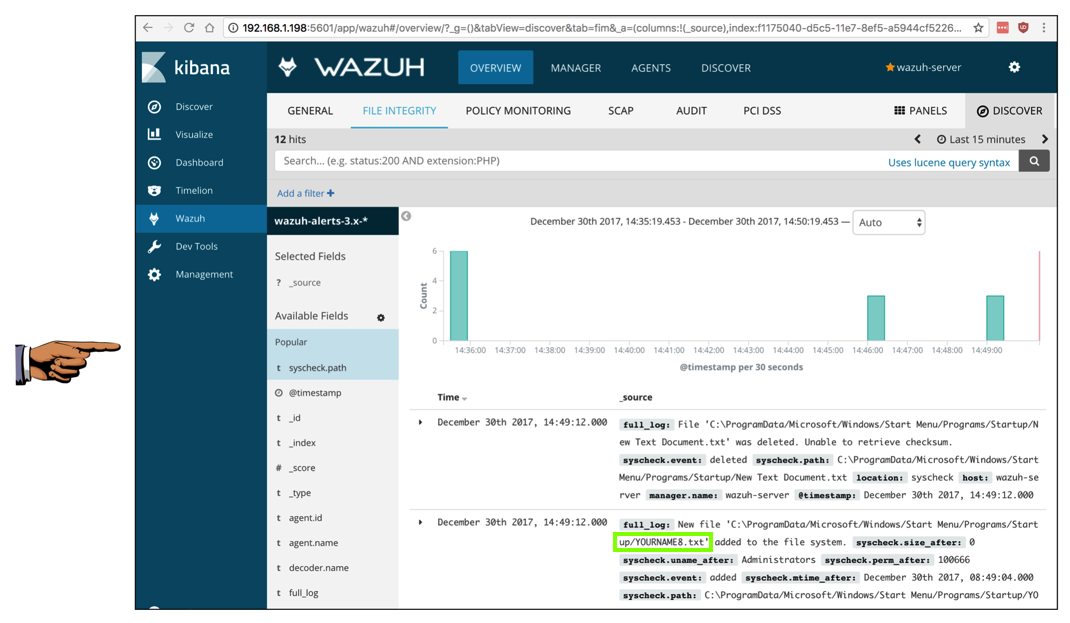
Task: Open Timelion icon in sidebar
Action: [154, 190]
